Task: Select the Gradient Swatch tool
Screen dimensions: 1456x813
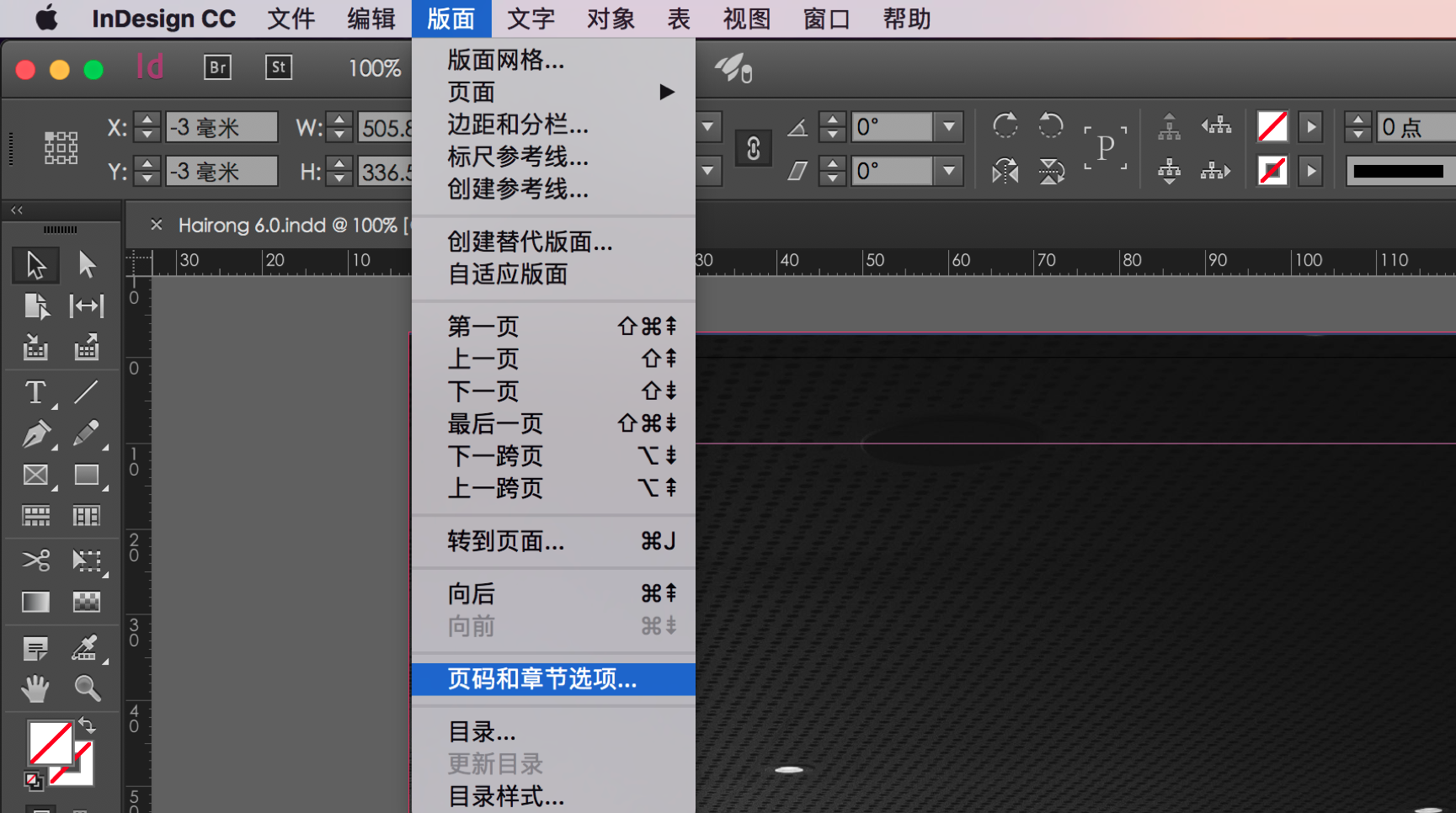Action: tap(35, 602)
